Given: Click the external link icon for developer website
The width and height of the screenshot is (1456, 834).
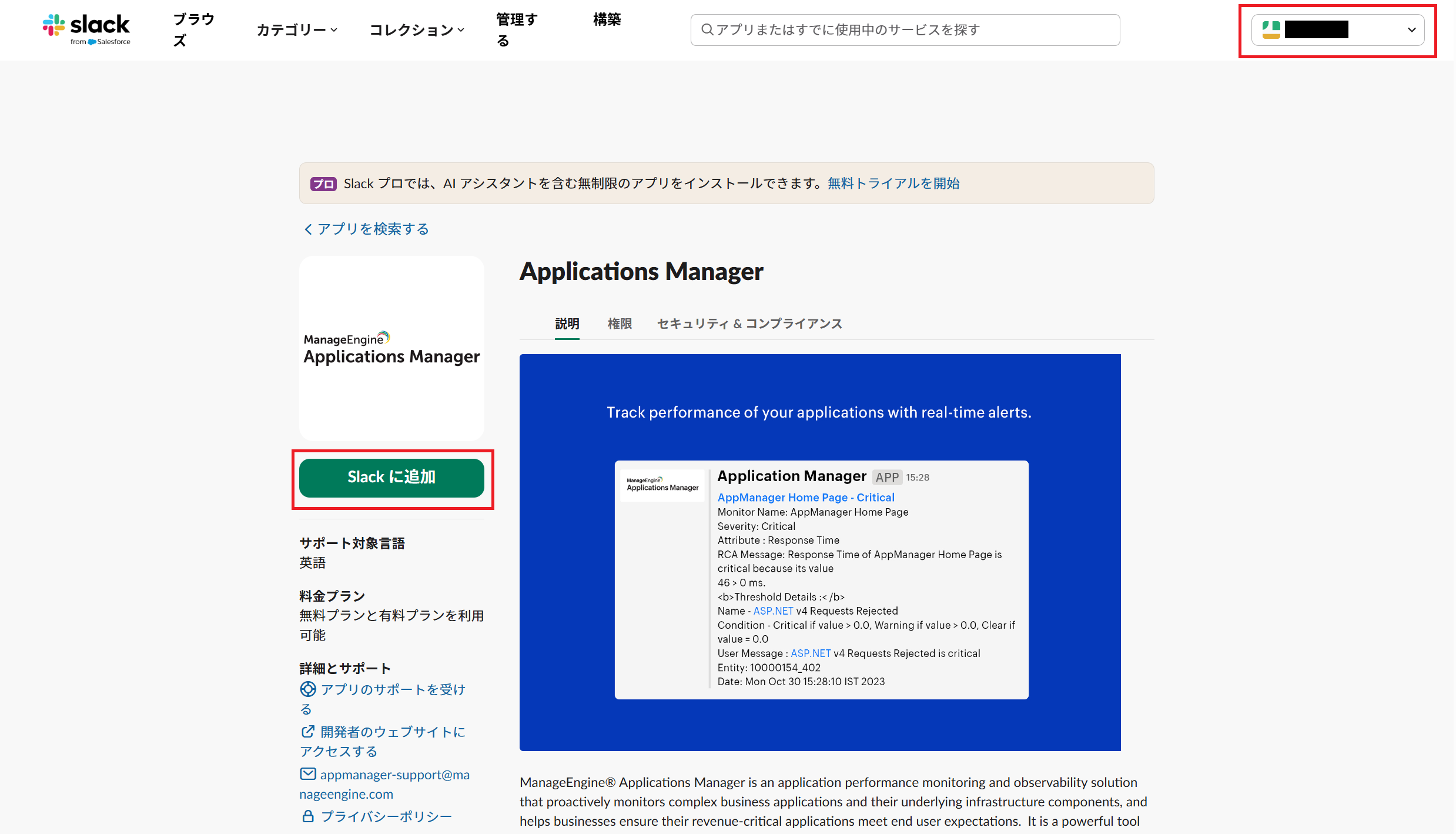Looking at the screenshot, I should [x=307, y=731].
